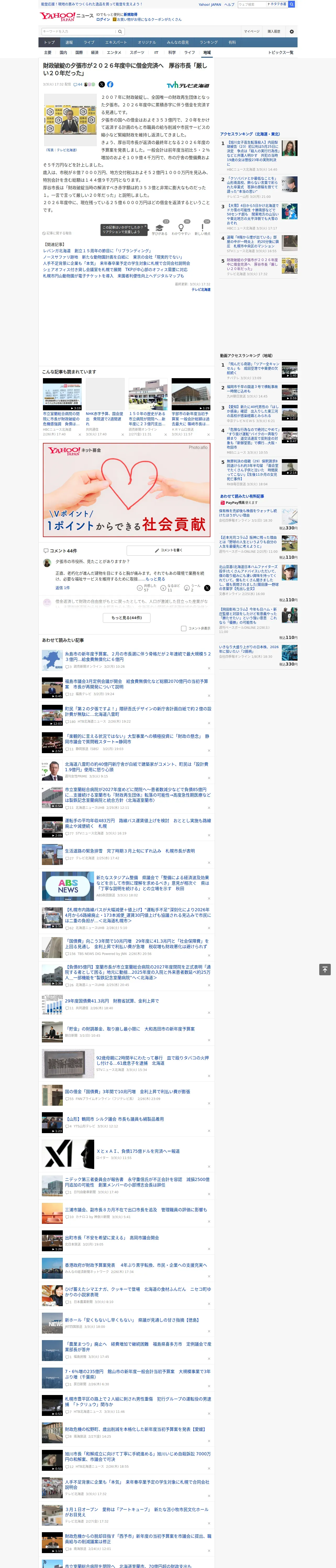
Task: Open article 糸魚川市の新年度予算案
Action: pos(138,656)
